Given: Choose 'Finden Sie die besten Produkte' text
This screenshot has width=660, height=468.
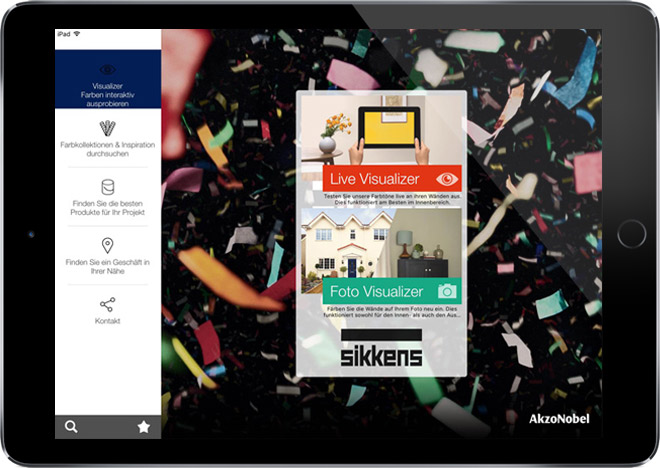Looking at the screenshot, I should [107, 209].
